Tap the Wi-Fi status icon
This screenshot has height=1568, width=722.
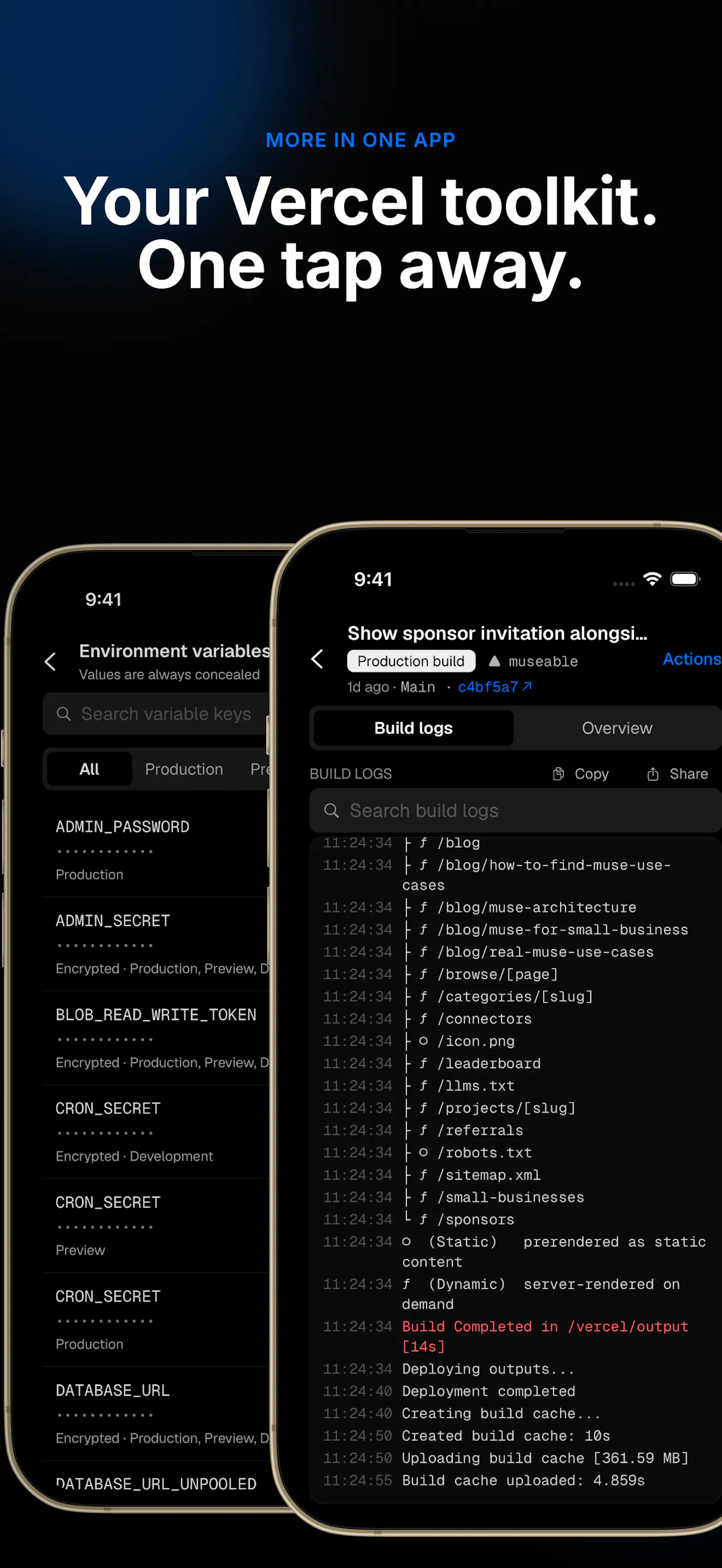(652, 579)
